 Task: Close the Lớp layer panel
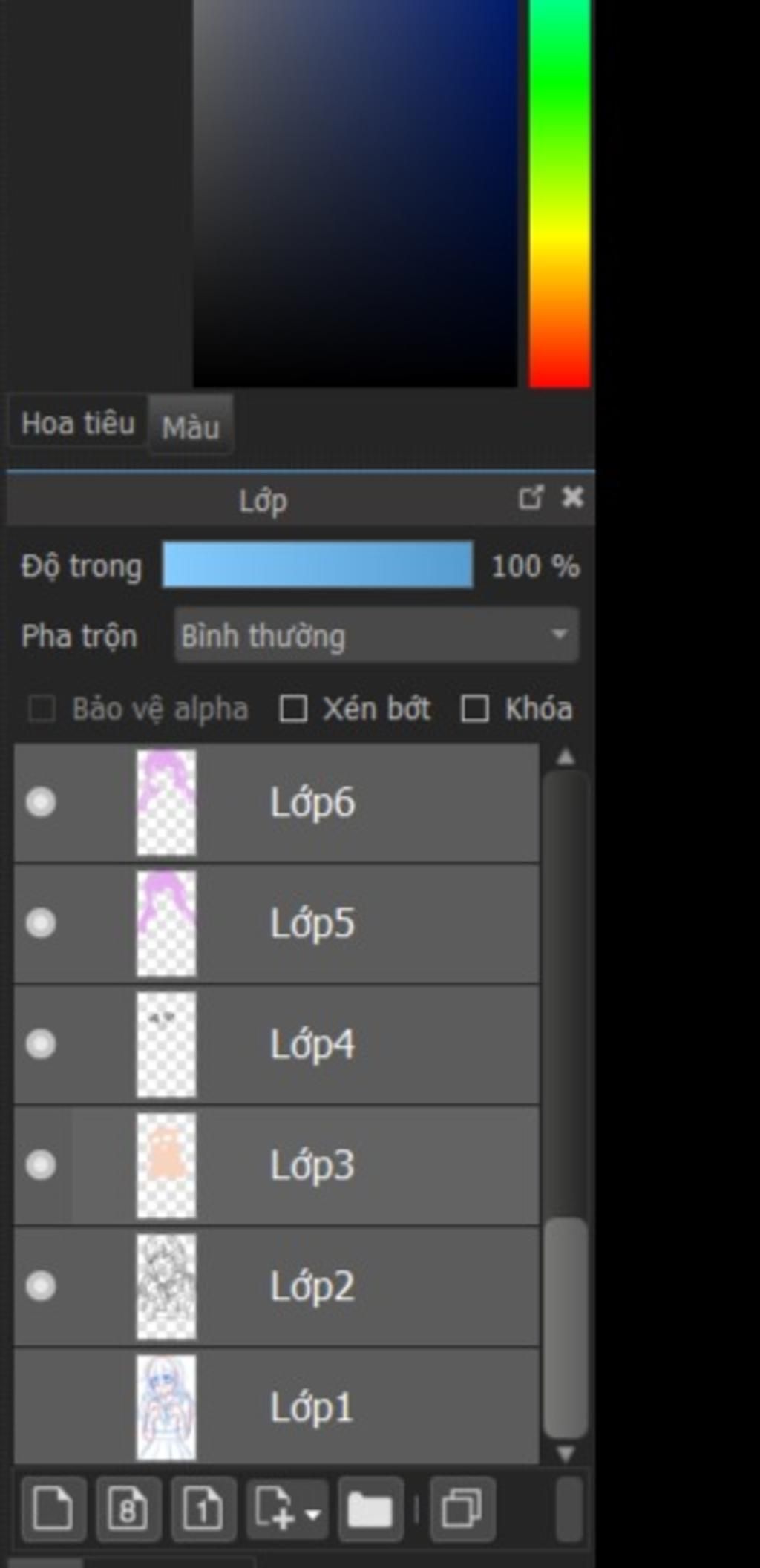point(572,497)
